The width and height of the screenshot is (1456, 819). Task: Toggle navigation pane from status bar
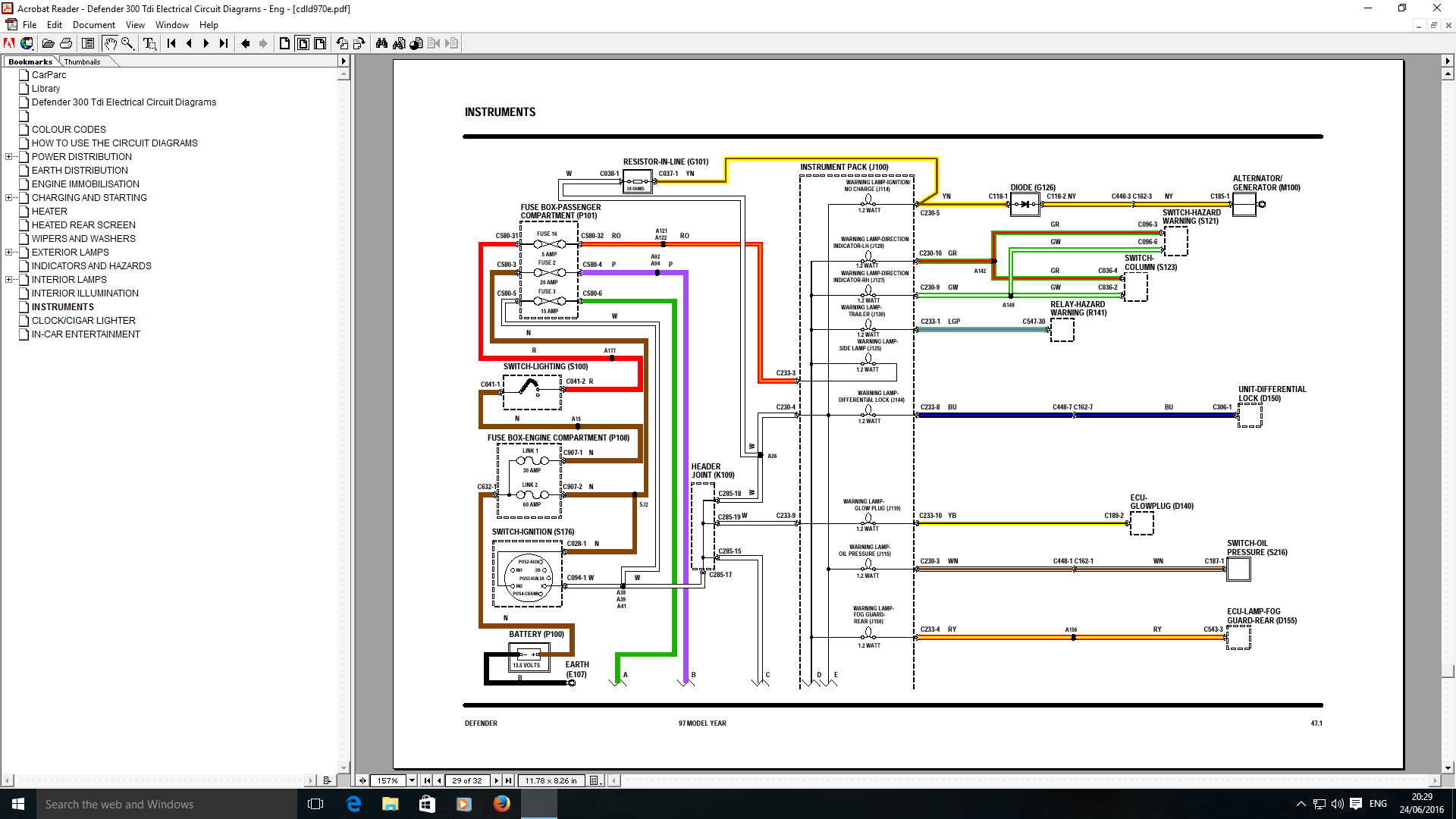tap(362, 780)
